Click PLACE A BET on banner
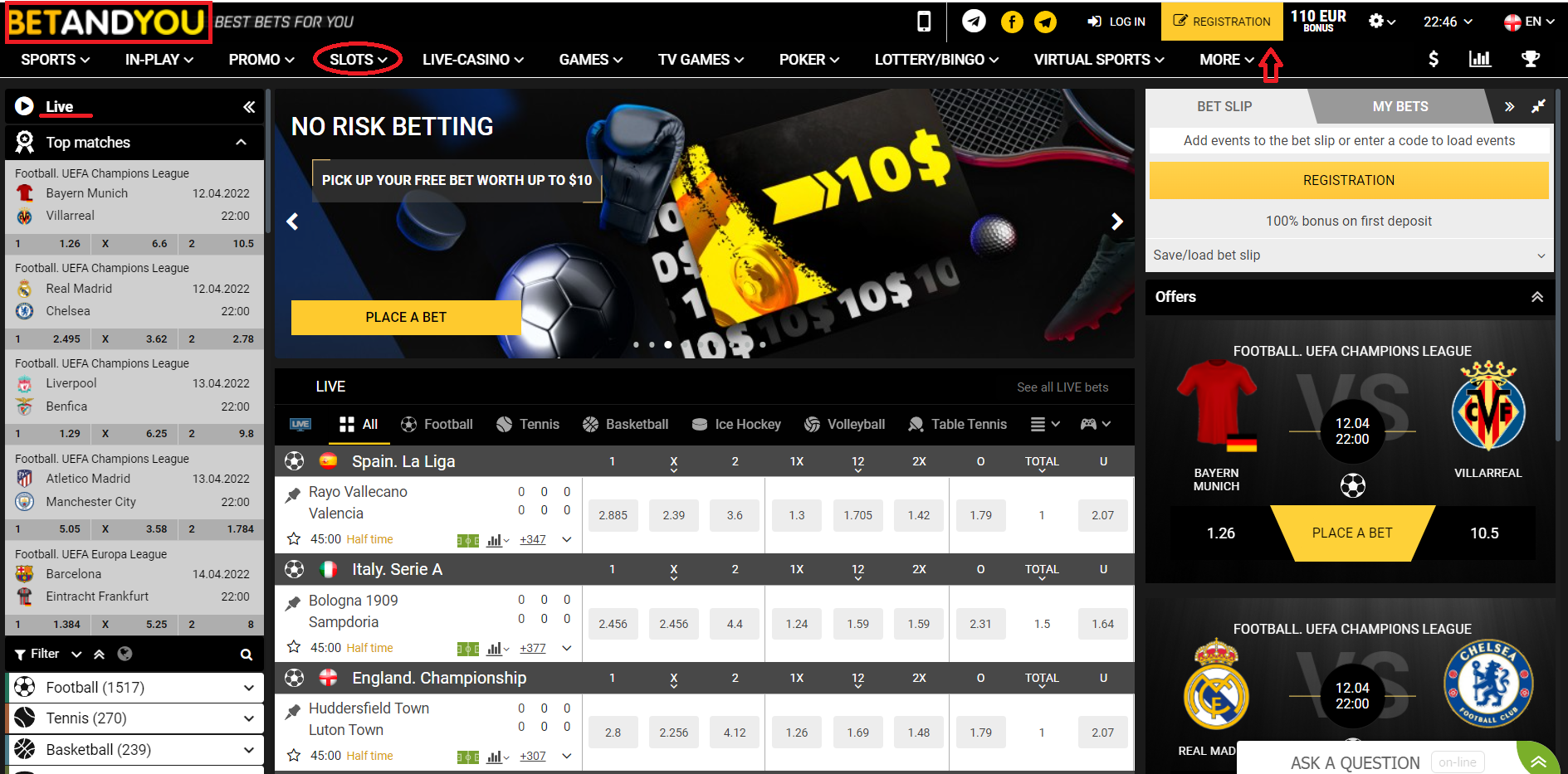 (406, 318)
